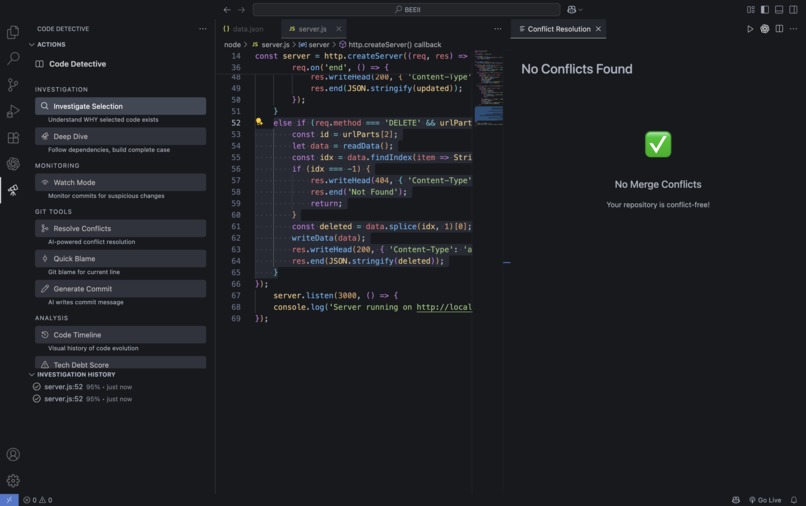Open notifications bell in status bar
806x506 pixels.
coord(794,500)
